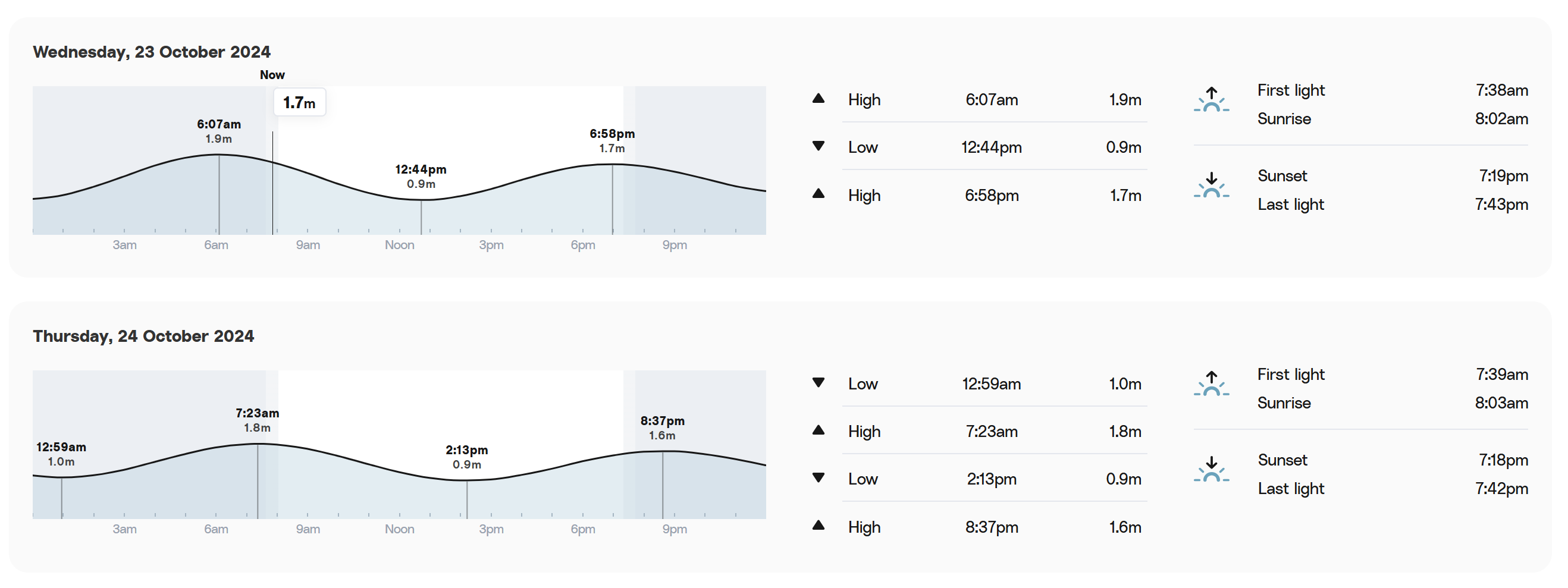
Task: Click the sunset icon for Thursday
Action: tap(1211, 469)
